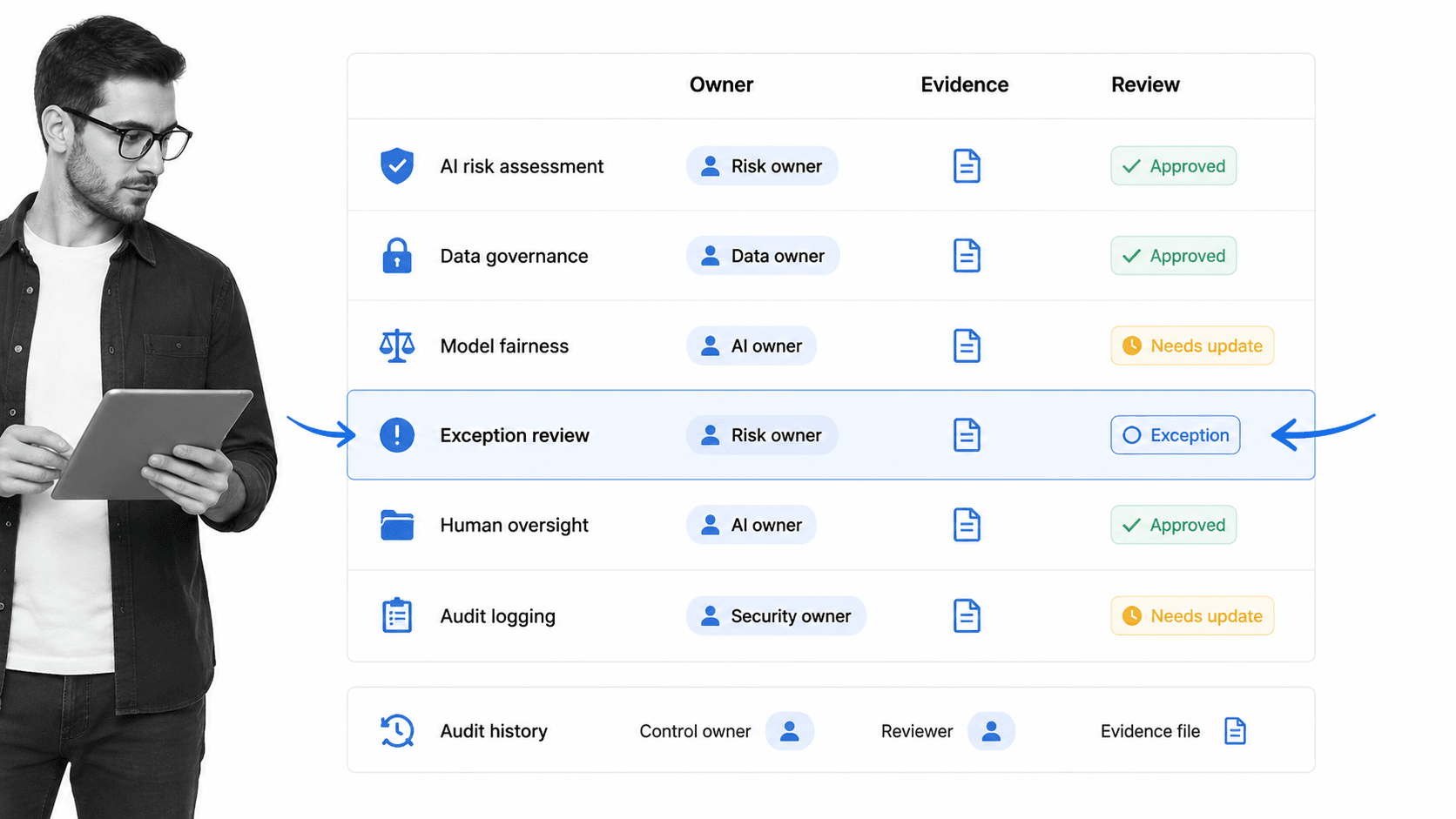1456x819 pixels.
Task: Click the folder icon beside Human oversight
Action: (x=397, y=525)
